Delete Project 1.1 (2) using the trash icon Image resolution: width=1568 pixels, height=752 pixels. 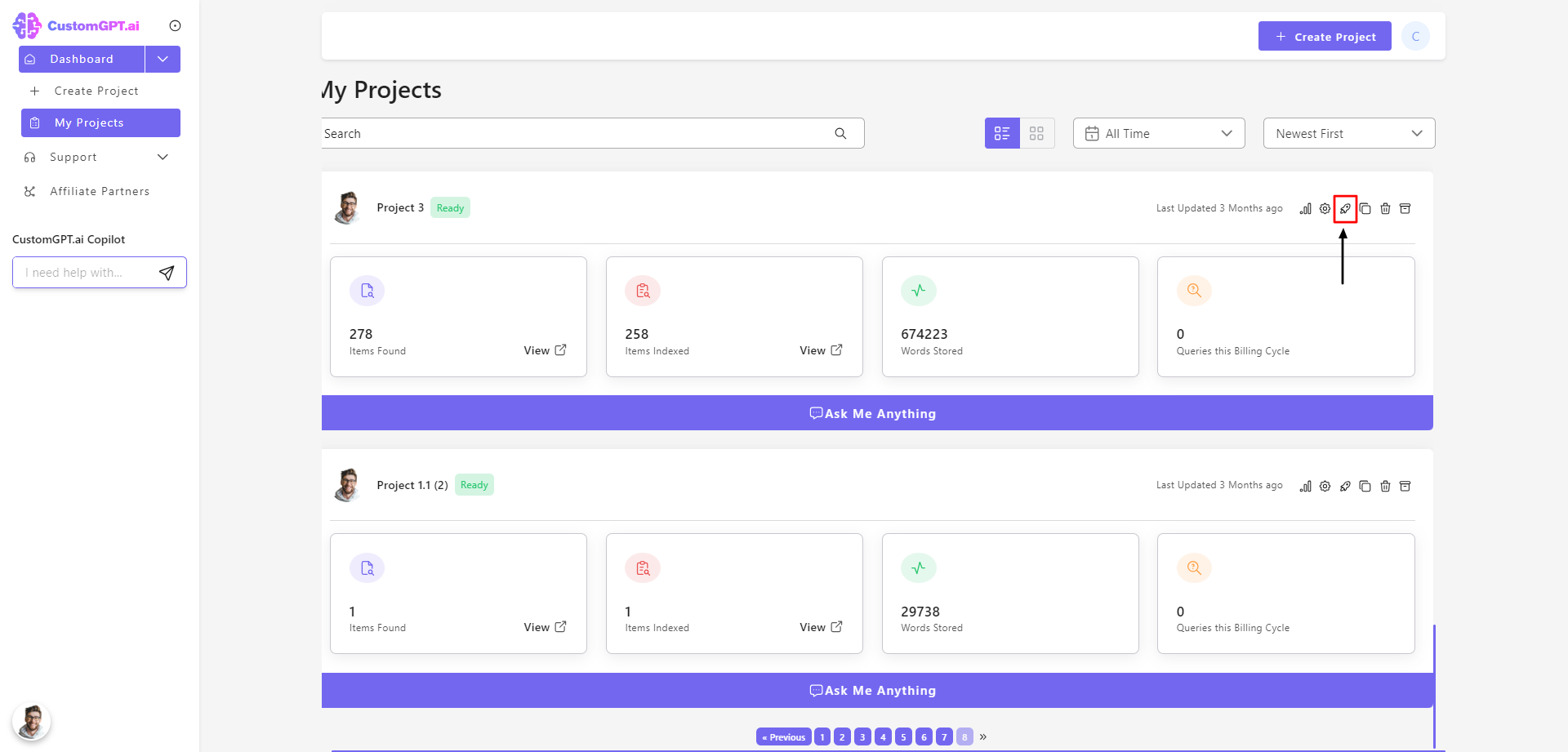coord(1385,486)
